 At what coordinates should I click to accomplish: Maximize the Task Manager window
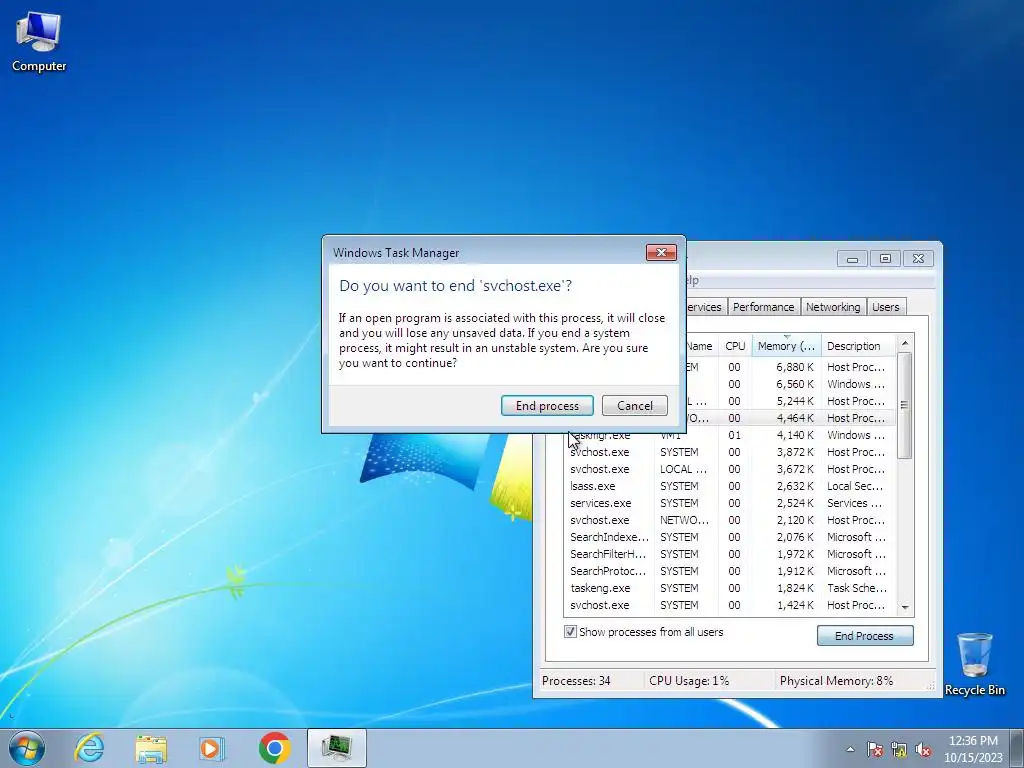click(885, 259)
